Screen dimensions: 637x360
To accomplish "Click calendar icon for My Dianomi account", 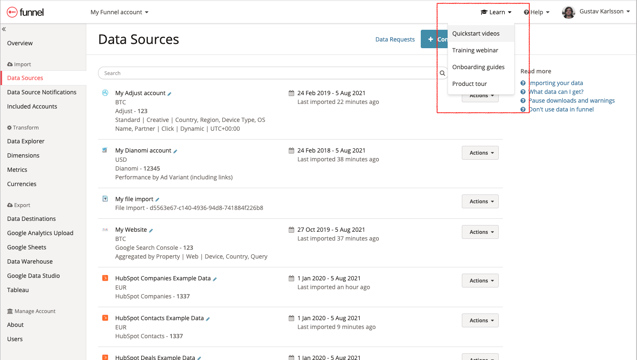I will tap(291, 150).
